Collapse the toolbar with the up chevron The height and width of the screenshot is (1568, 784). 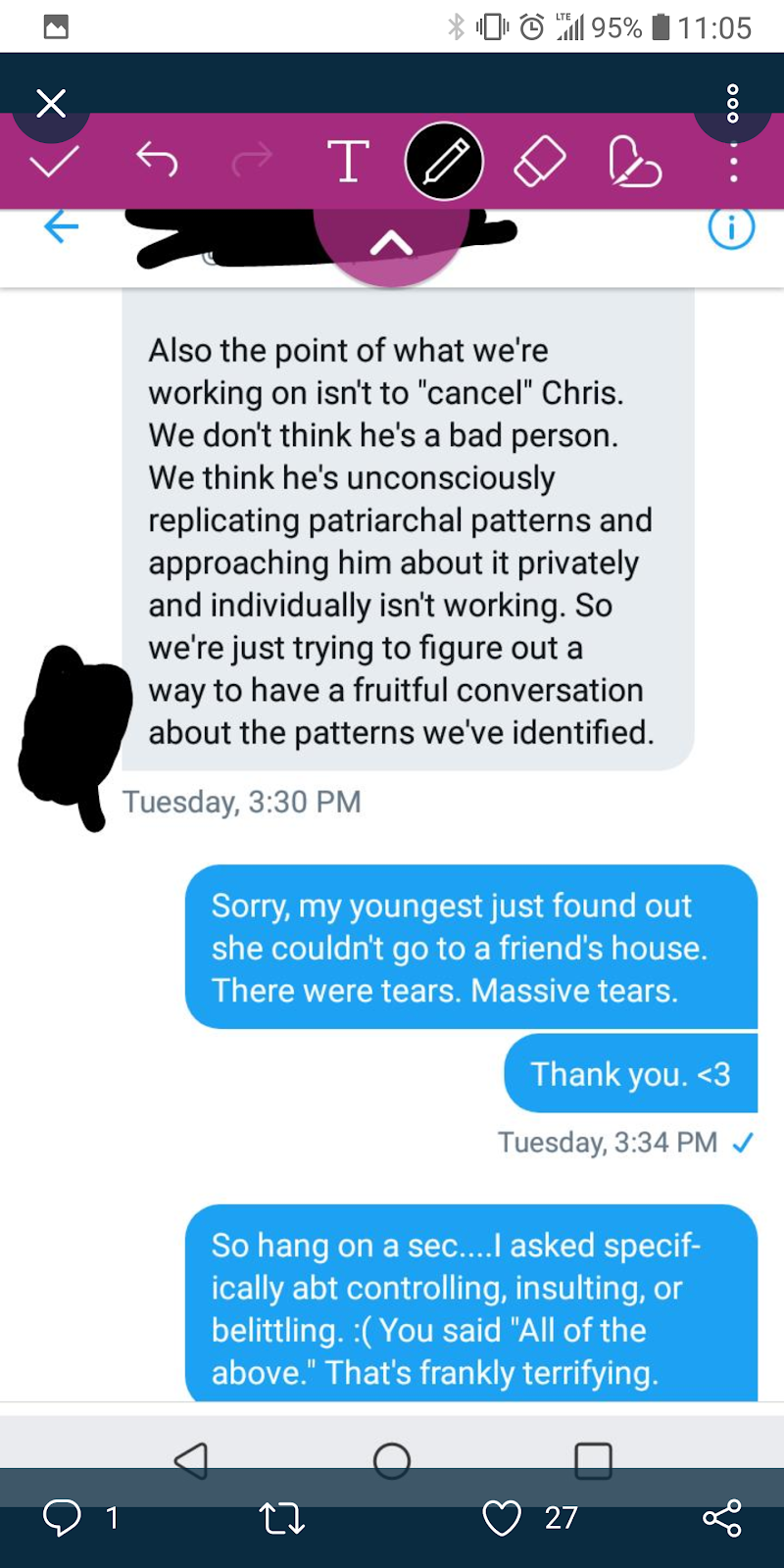click(x=391, y=243)
